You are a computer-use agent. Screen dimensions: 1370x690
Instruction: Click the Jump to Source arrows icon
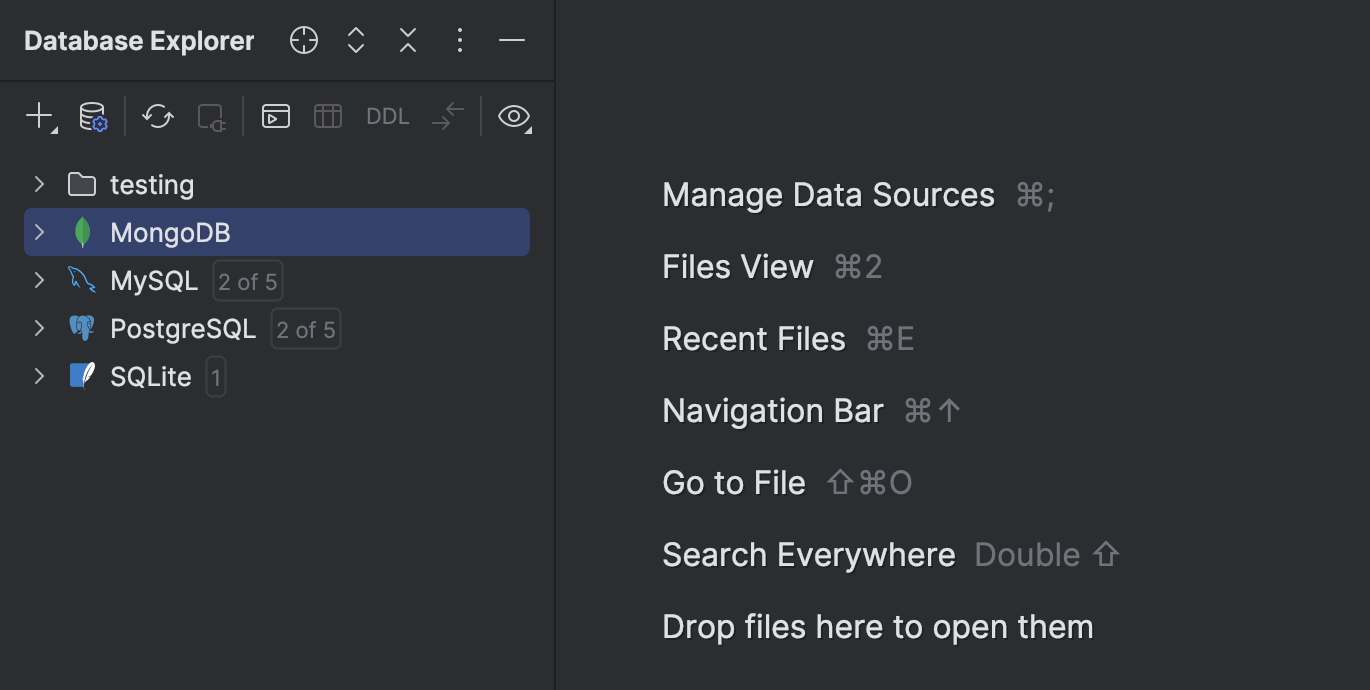(x=448, y=116)
